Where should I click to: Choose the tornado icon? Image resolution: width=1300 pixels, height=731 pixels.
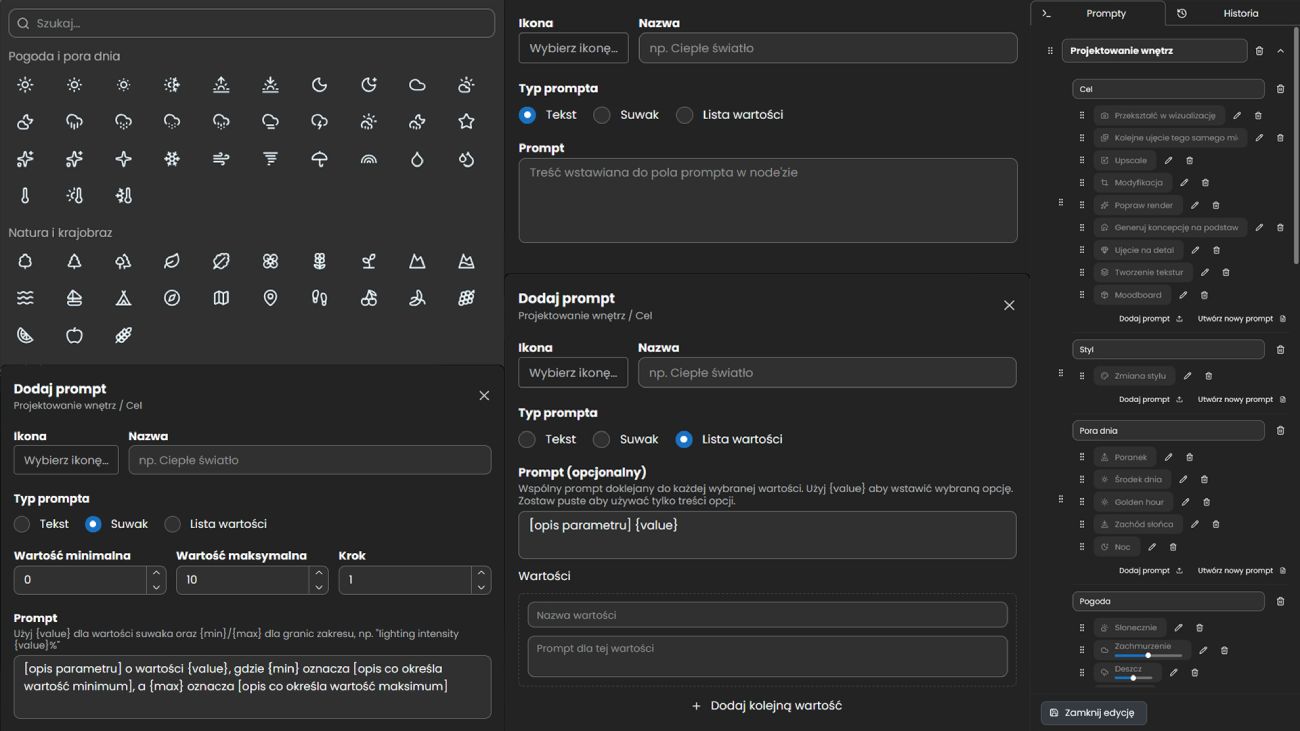point(270,159)
